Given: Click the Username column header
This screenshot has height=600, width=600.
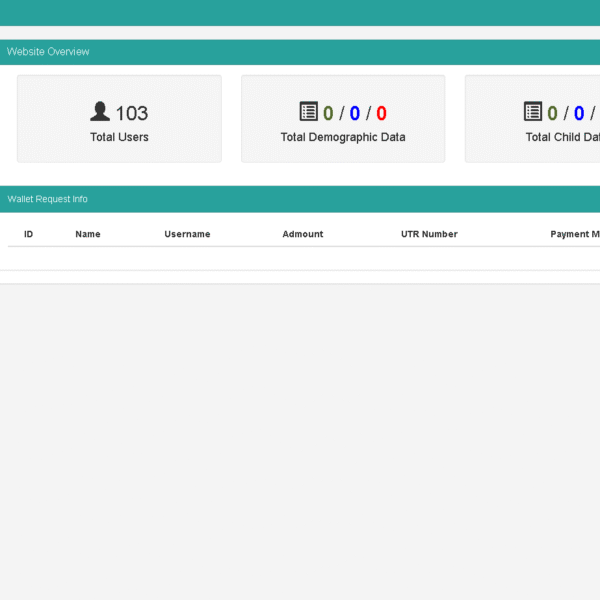Looking at the screenshot, I should pos(187,234).
